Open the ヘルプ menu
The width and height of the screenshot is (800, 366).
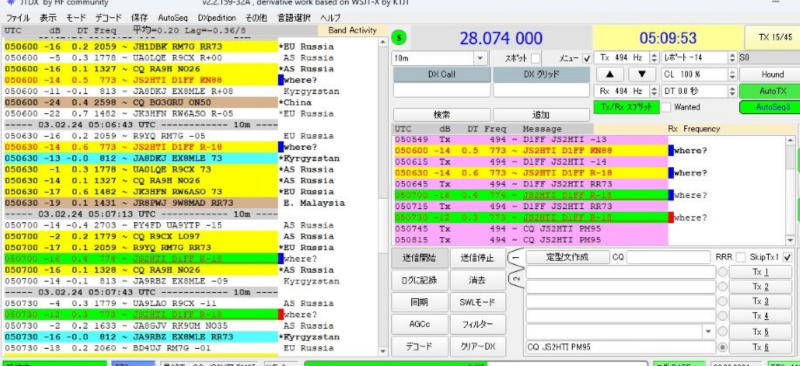tap(331, 18)
